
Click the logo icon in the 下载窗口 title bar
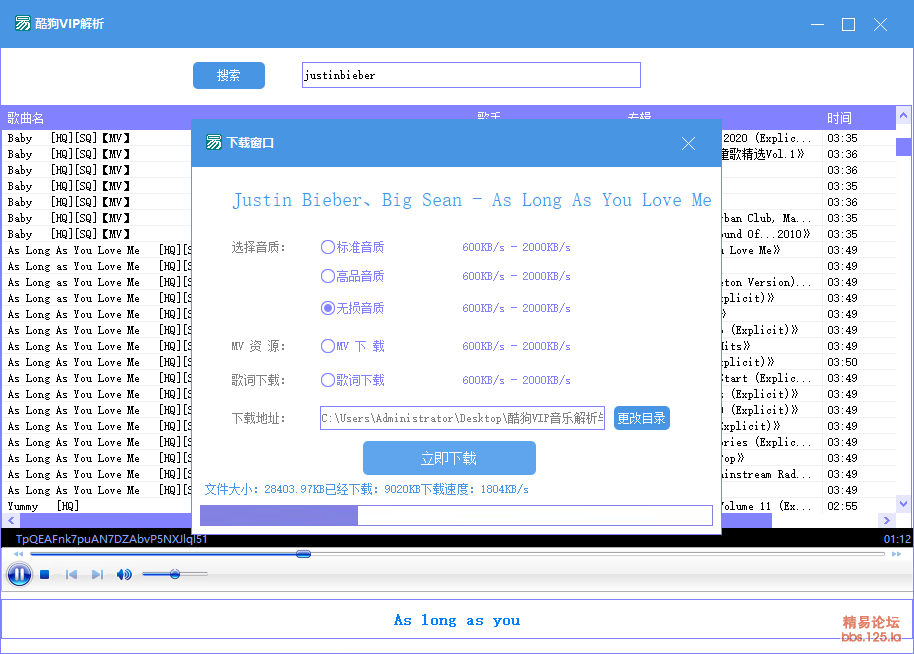tap(214, 142)
